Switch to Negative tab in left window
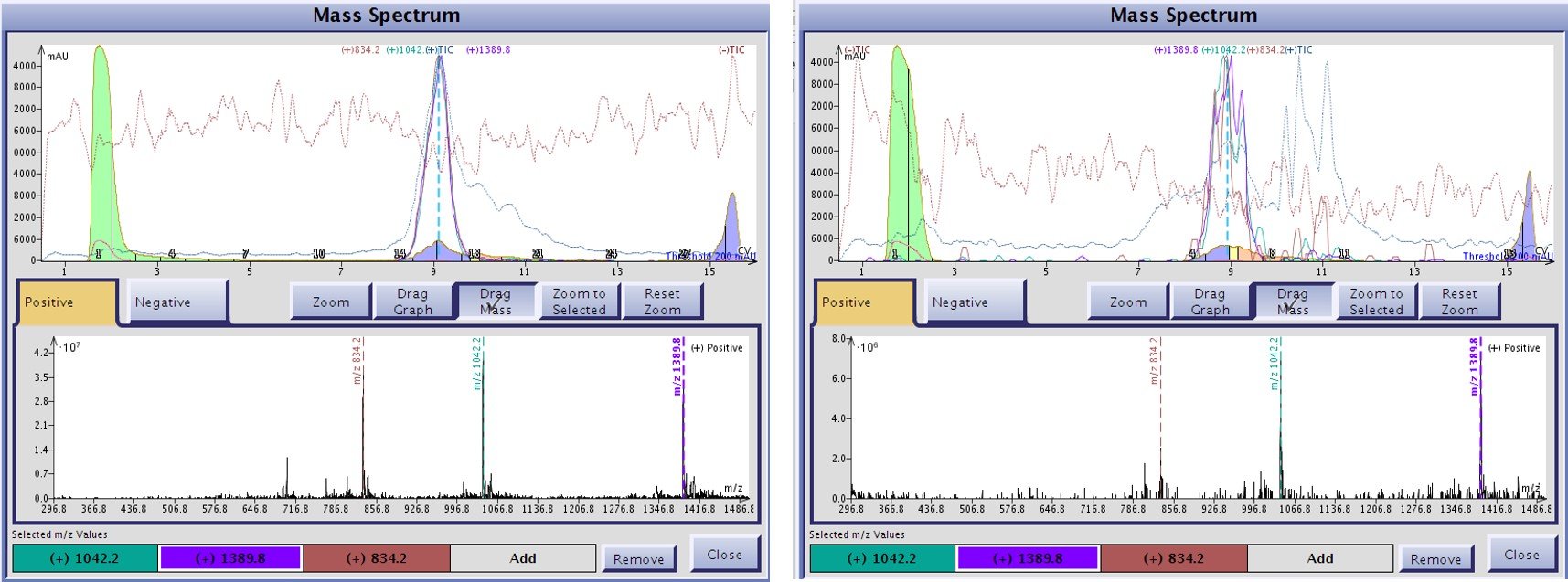Viewport: 1568px width, 582px height. [177, 302]
